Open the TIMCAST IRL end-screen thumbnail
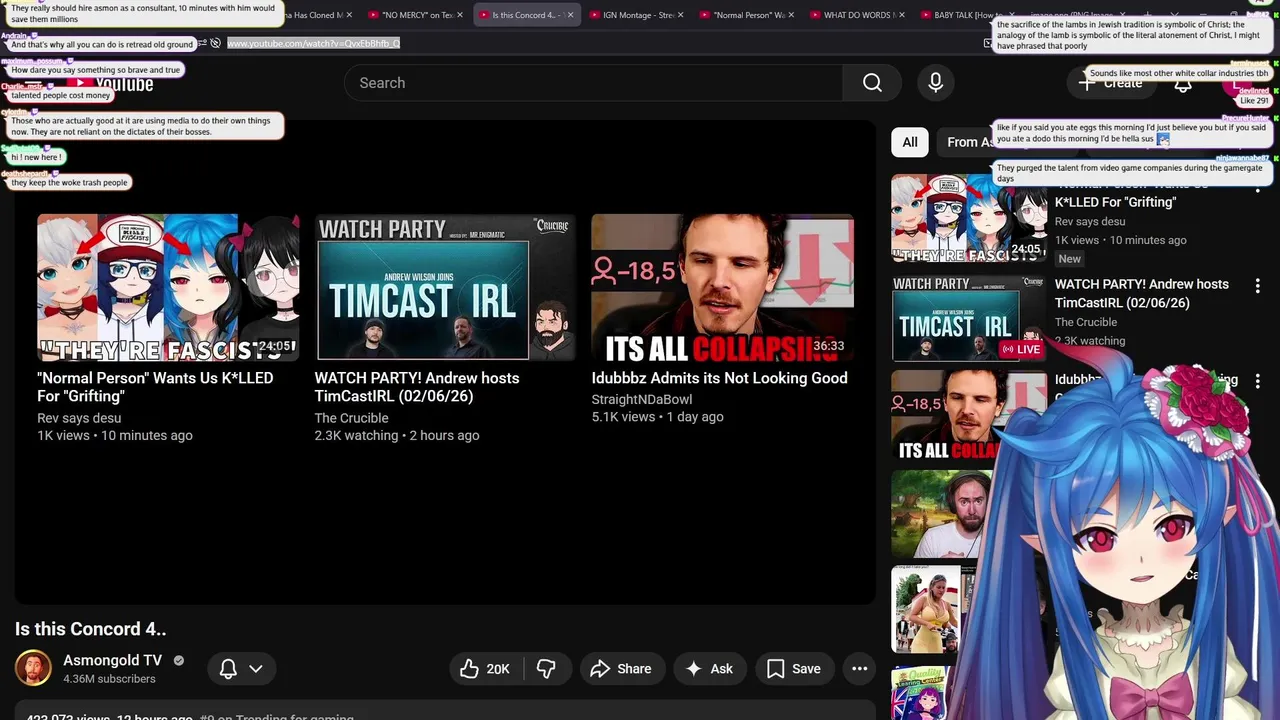Screen dimensions: 1280x720 pyautogui.click(x=445, y=287)
